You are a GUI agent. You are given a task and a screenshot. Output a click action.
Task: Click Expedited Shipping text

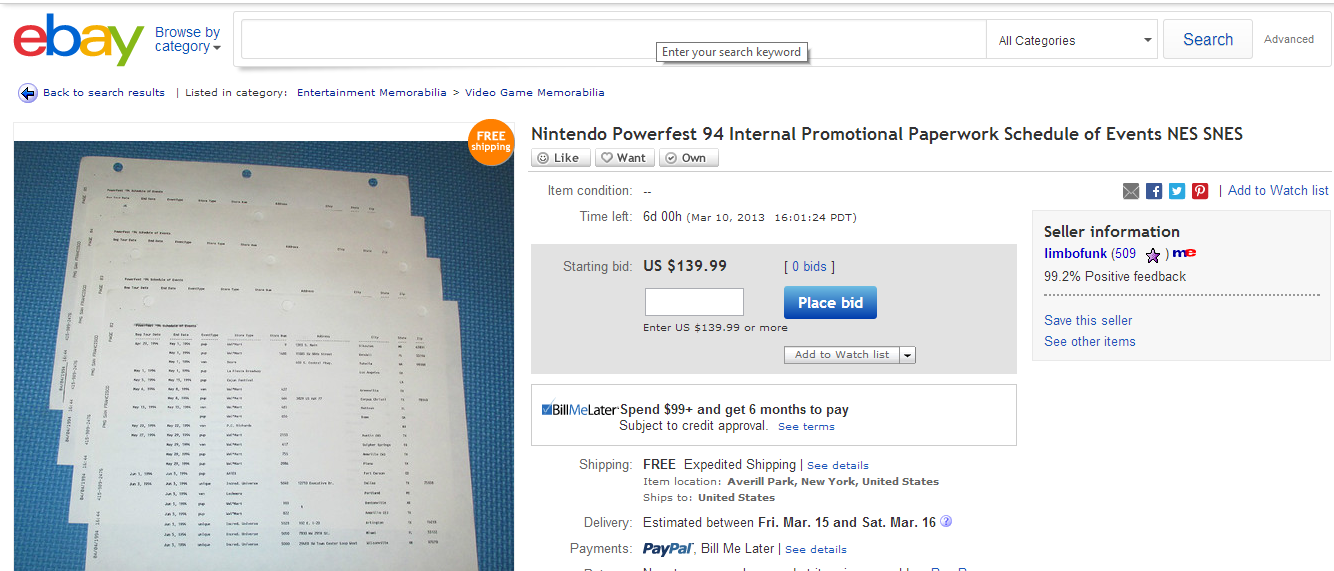[x=740, y=465]
